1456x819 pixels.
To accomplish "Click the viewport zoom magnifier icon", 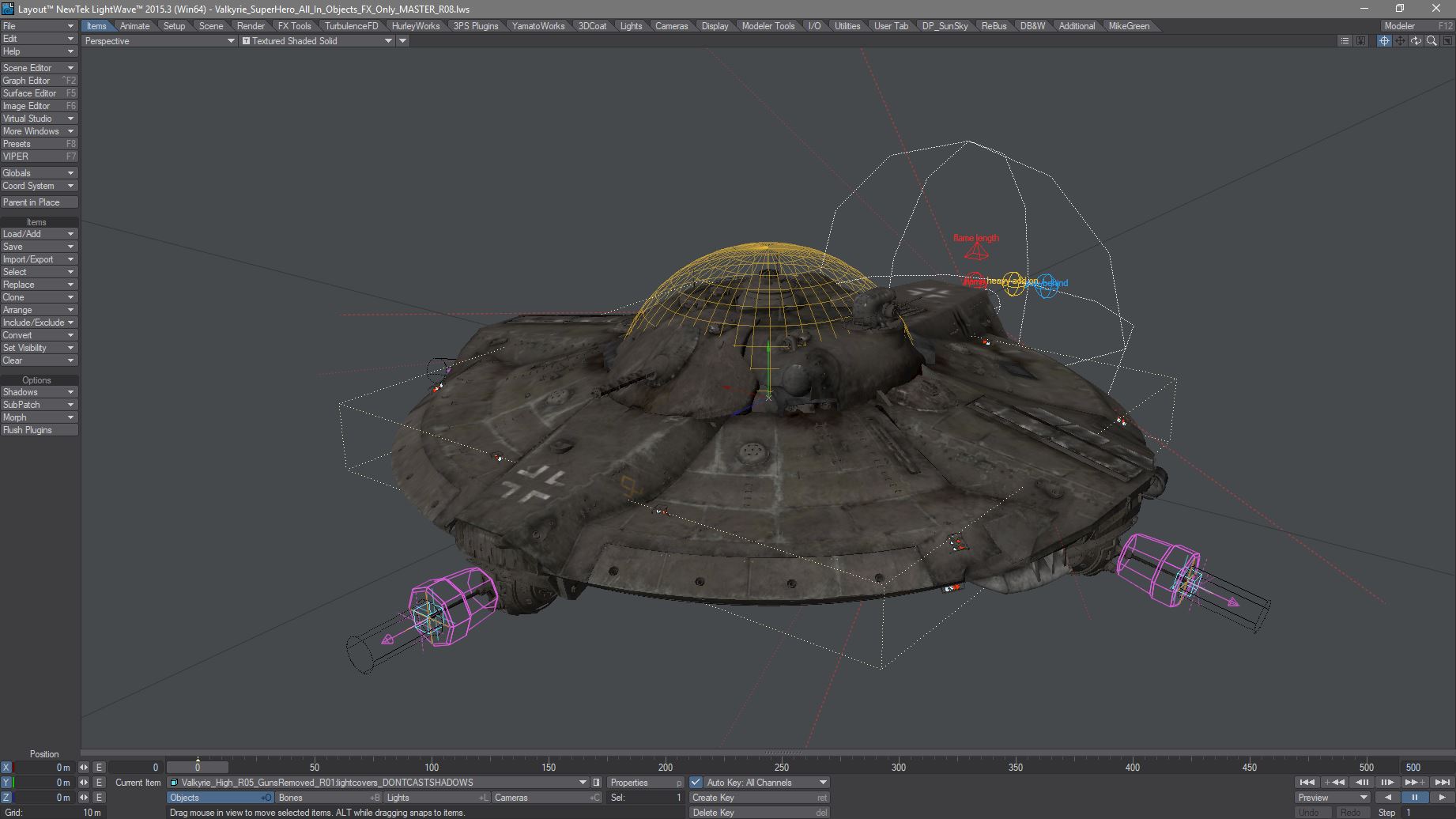I will [x=1431, y=41].
